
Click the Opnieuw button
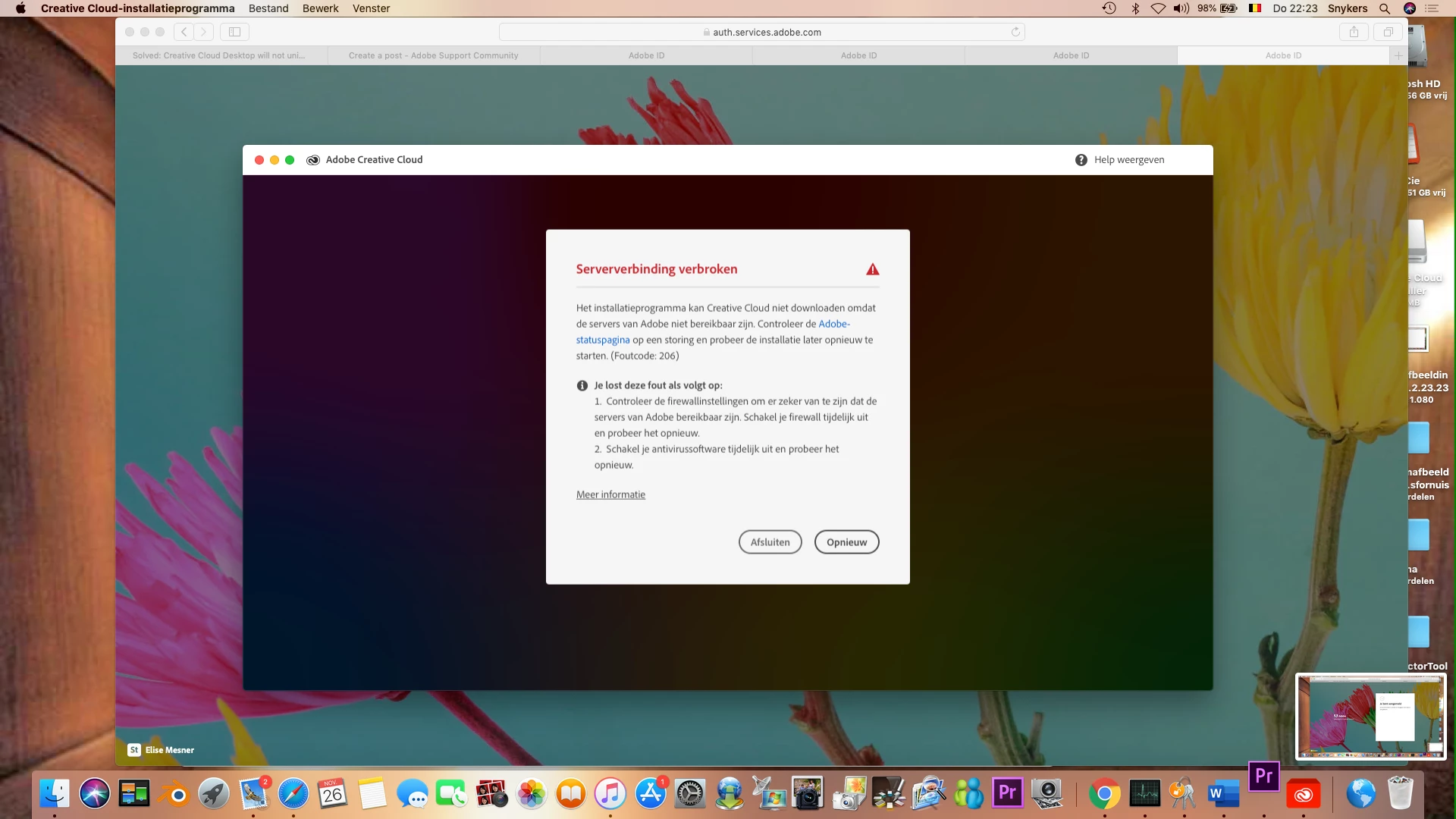846,542
